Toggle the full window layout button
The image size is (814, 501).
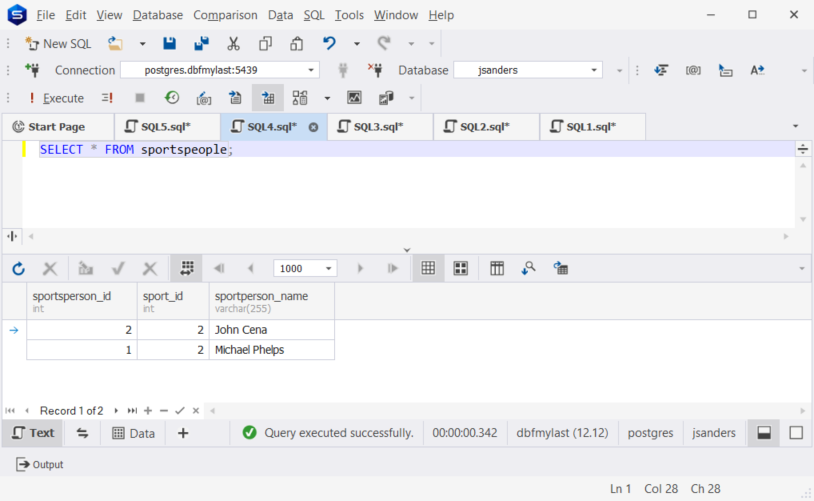tap(796, 433)
